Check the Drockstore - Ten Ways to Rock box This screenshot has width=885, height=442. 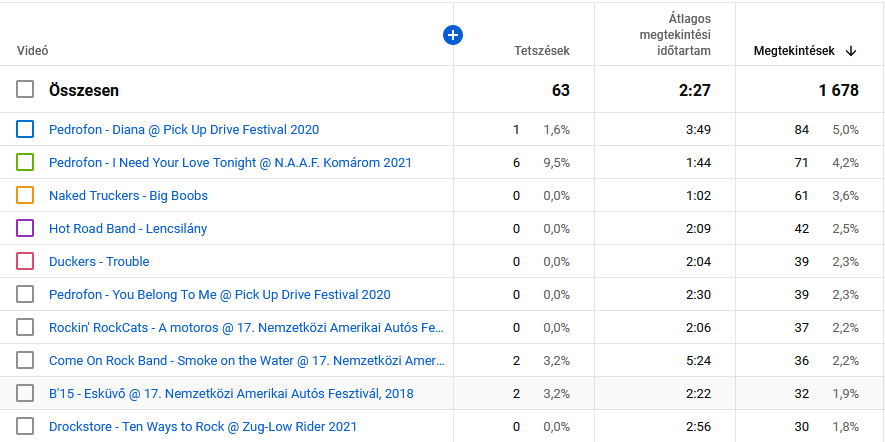point(26,426)
